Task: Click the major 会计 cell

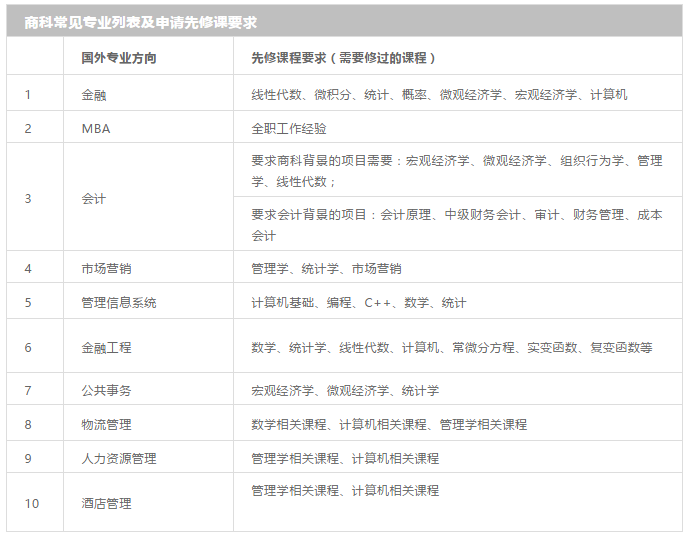Action: pos(94,198)
